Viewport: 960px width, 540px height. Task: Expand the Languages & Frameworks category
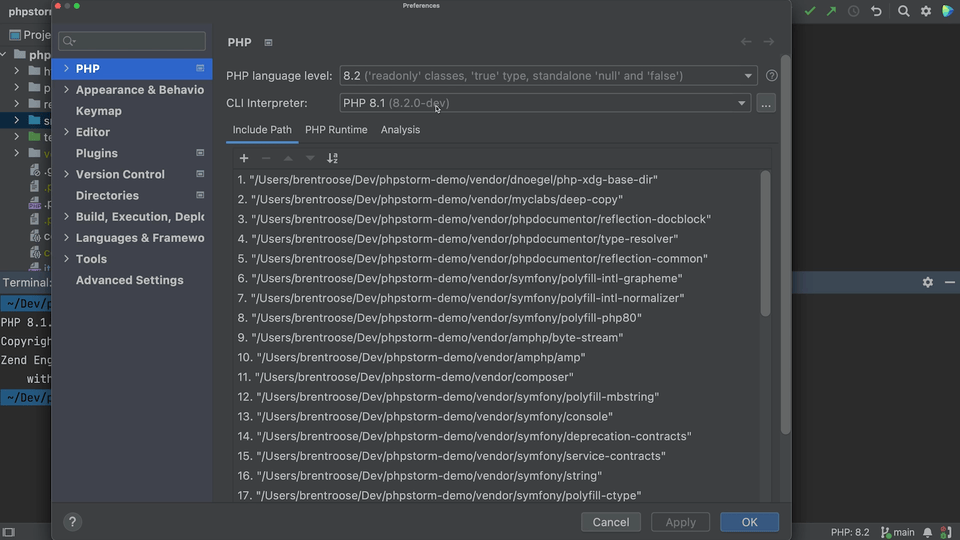click(x=66, y=238)
